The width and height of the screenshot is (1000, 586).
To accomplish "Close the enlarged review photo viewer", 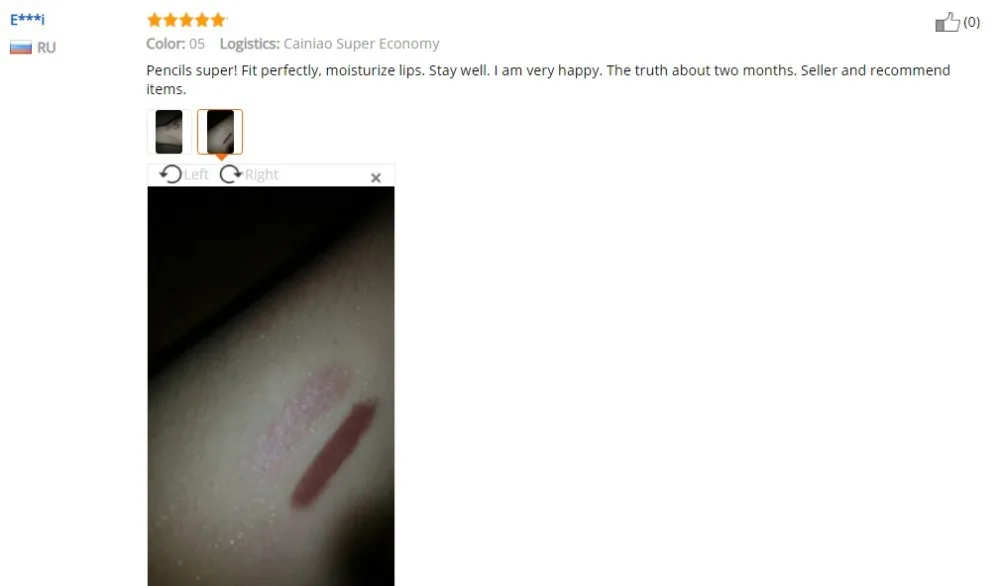I will pyautogui.click(x=376, y=178).
